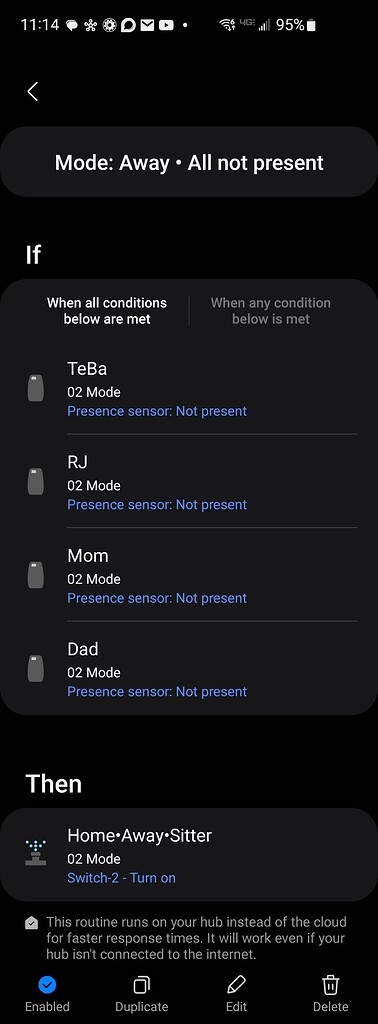378x1024 pixels.
Task: Delete routine via the trash icon
Action: pyautogui.click(x=331, y=984)
